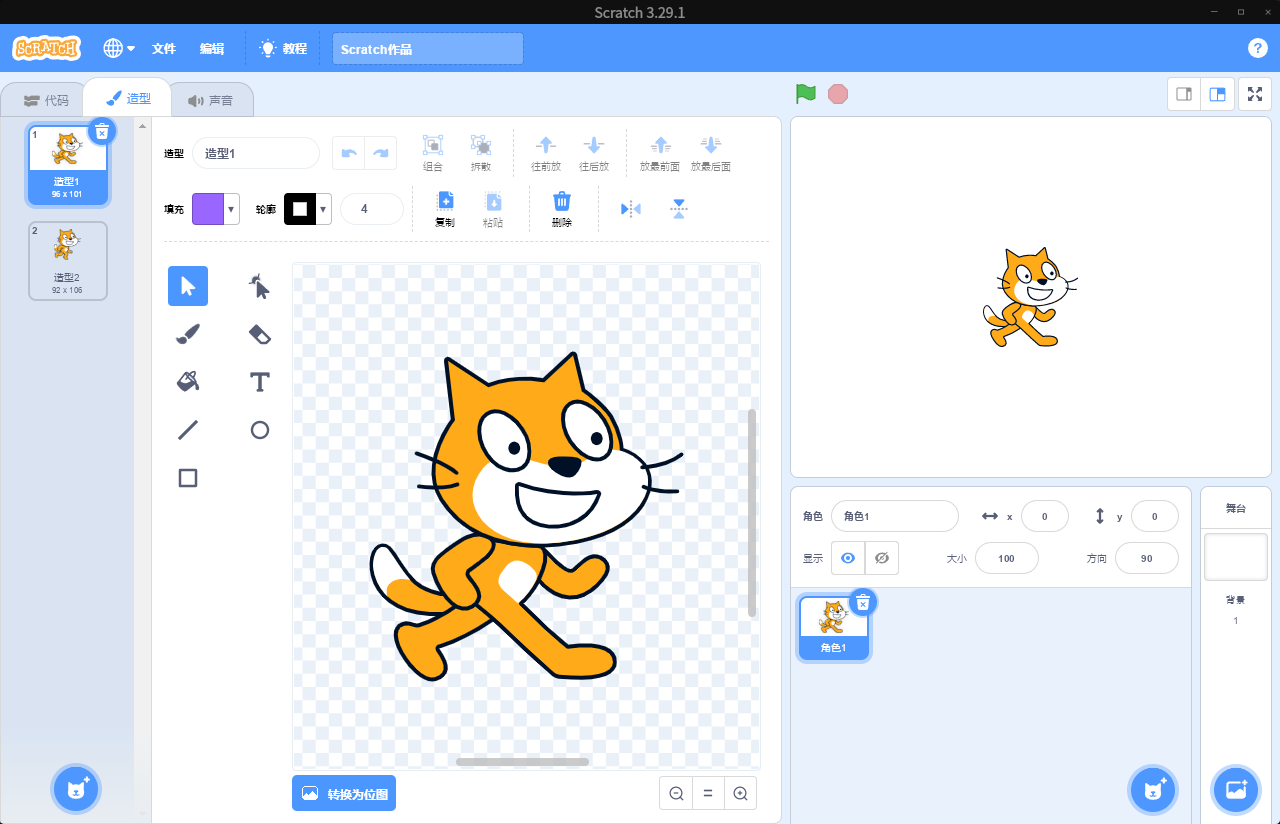
Task: Select the Fill bucket tool
Action: click(188, 381)
